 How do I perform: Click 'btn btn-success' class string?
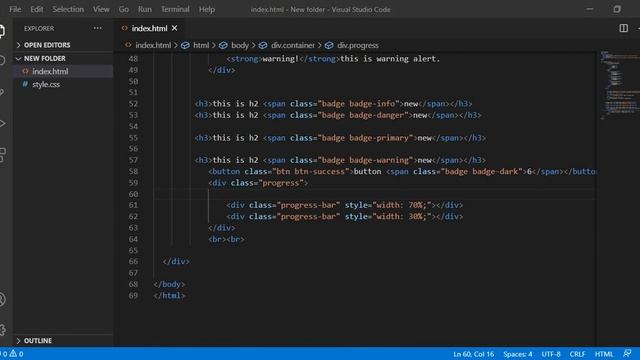coord(311,171)
